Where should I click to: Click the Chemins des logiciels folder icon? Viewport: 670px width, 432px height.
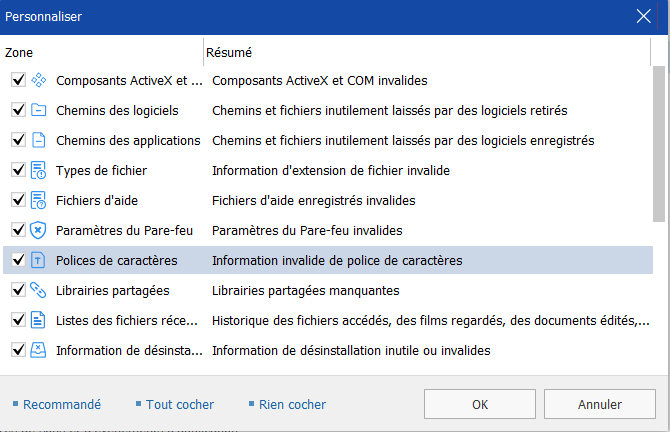click(x=38, y=110)
